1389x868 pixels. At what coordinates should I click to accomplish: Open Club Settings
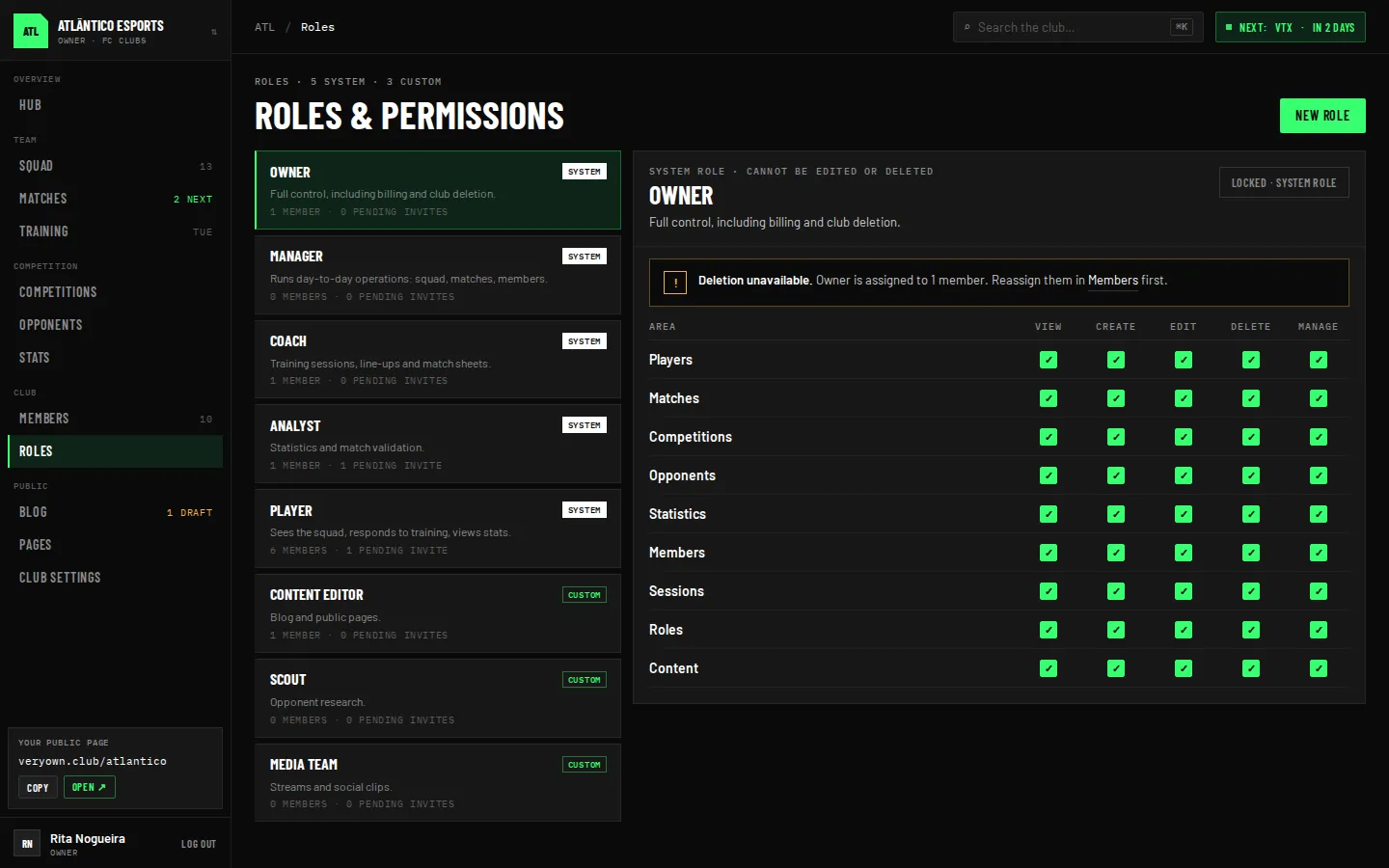point(116,578)
